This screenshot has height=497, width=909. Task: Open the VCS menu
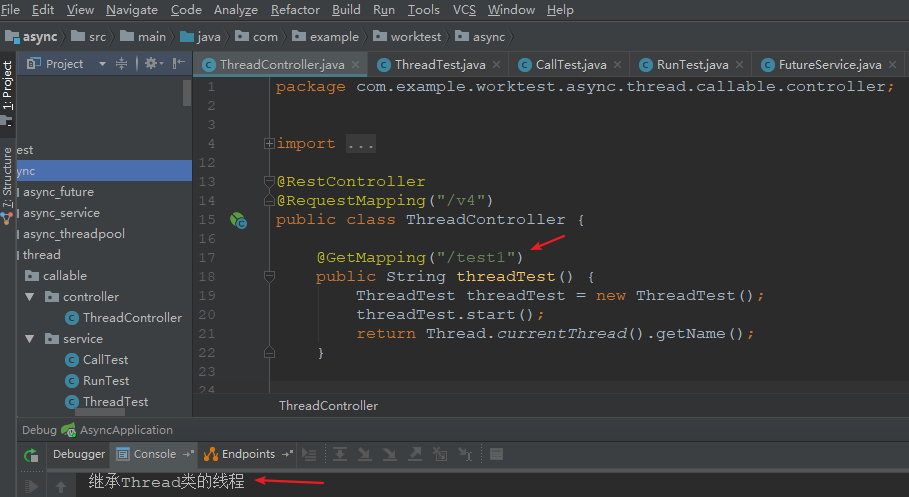click(x=464, y=10)
